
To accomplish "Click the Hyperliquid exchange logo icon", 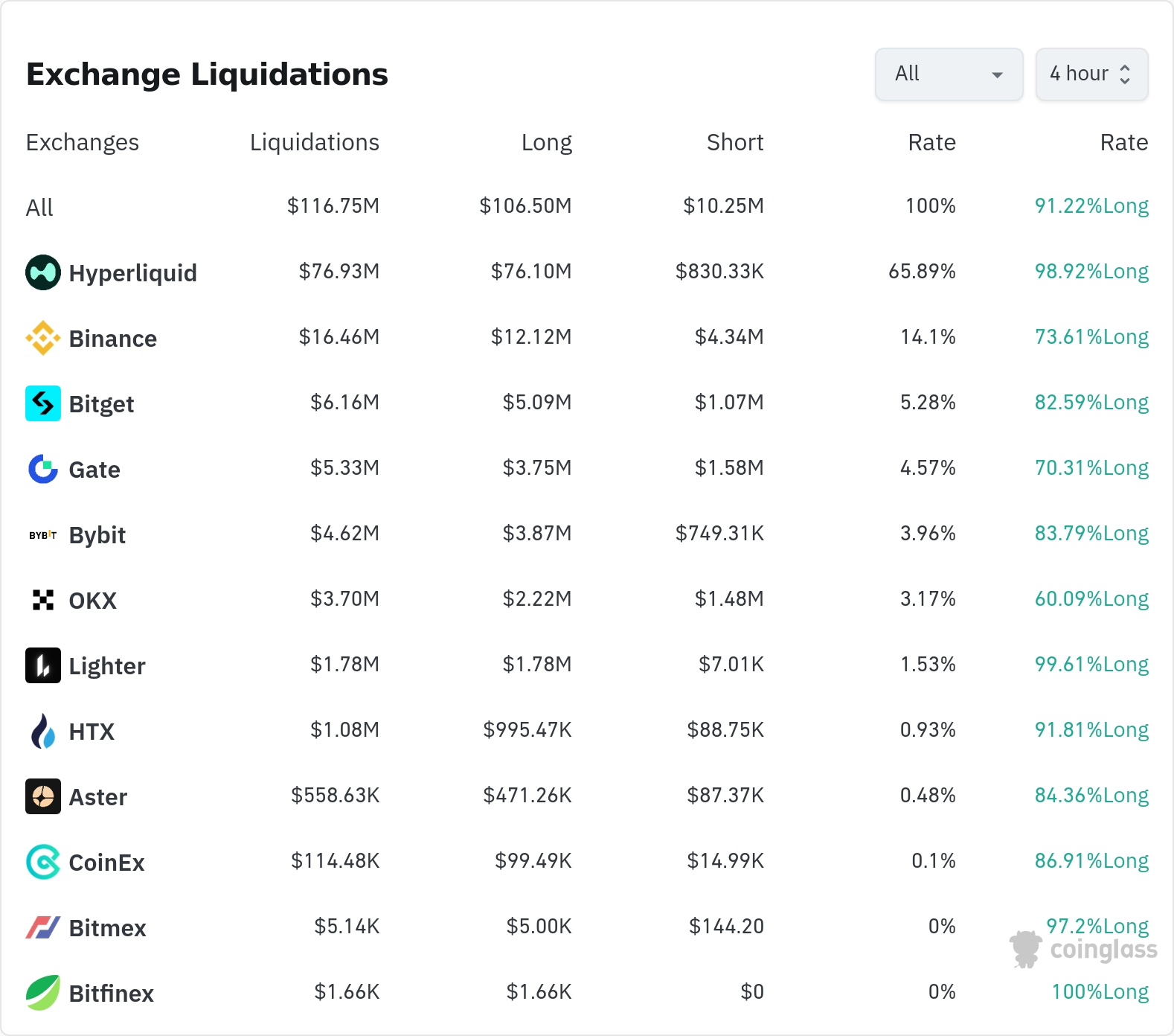I will [43, 272].
